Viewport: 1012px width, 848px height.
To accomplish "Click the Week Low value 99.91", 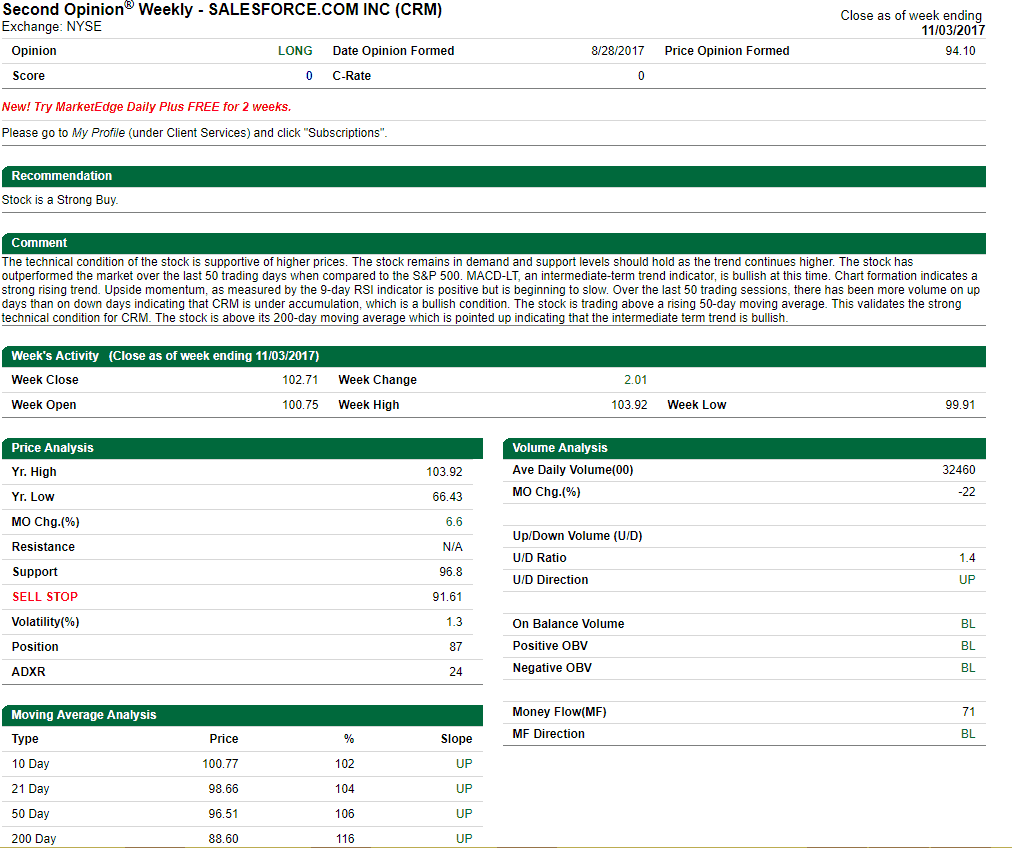I will (960, 405).
